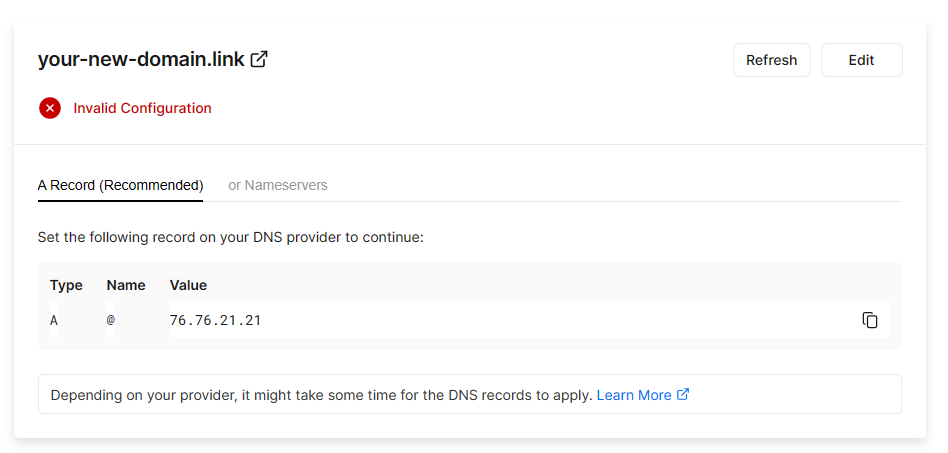Open the Learn More link

tap(634, 395)
